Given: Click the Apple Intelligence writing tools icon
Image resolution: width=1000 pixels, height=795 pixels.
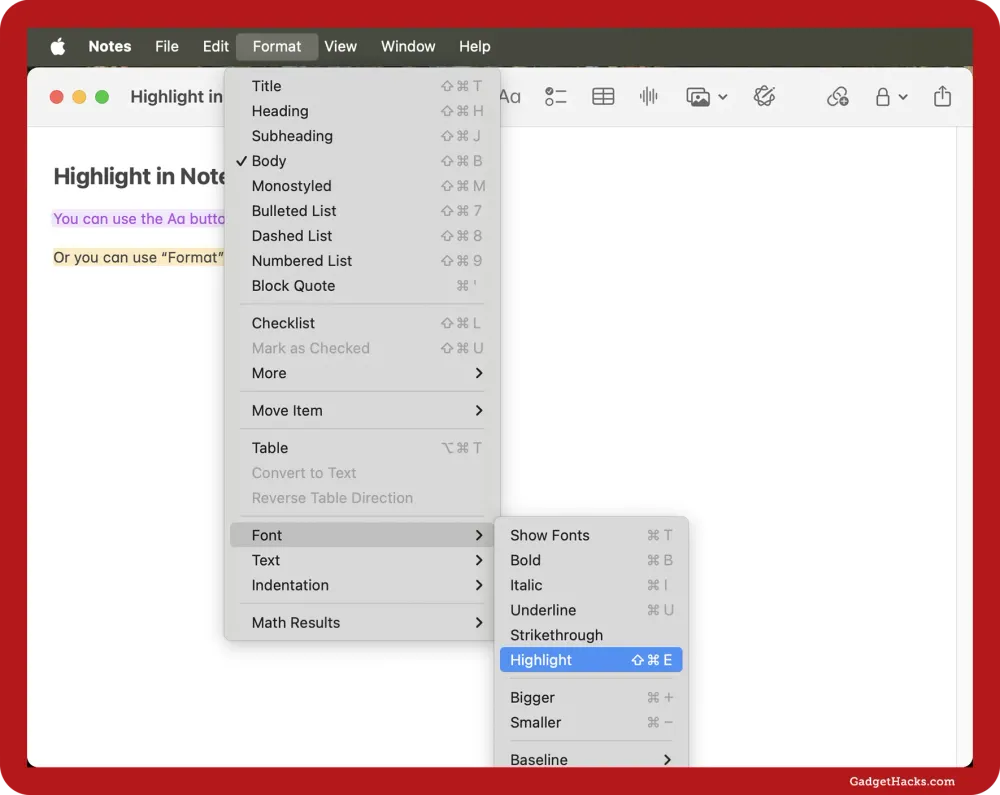Looking at the screenshot, I should 764,97.
